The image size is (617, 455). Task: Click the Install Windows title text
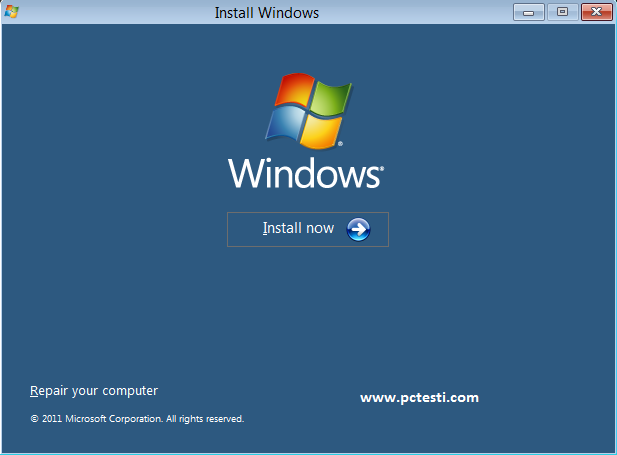[x=267, y=13]
